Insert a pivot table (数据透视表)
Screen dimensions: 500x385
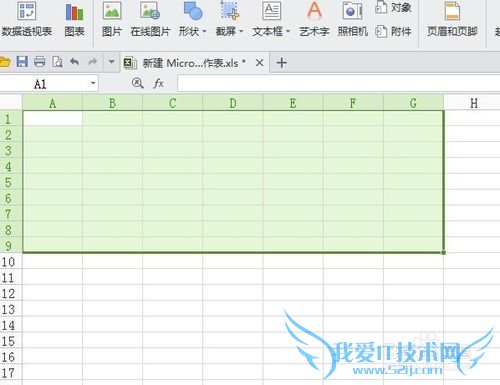[27, 19]
